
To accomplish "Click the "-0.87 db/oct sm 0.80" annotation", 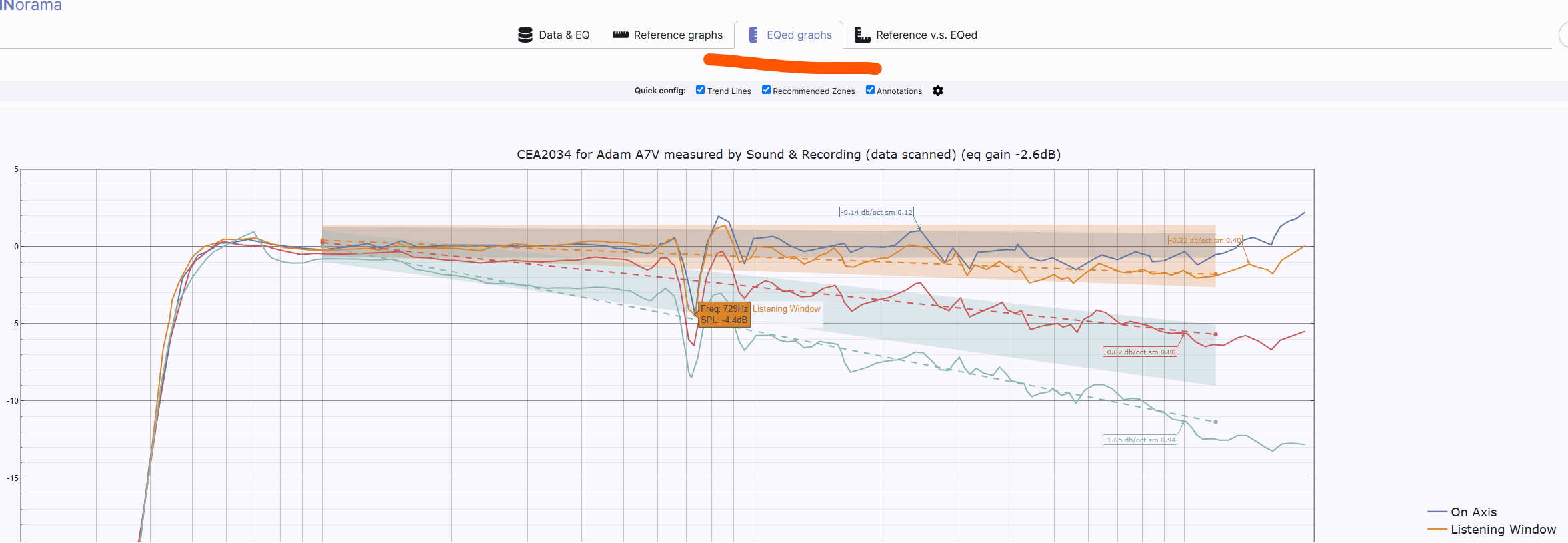I will (1140, 352).
